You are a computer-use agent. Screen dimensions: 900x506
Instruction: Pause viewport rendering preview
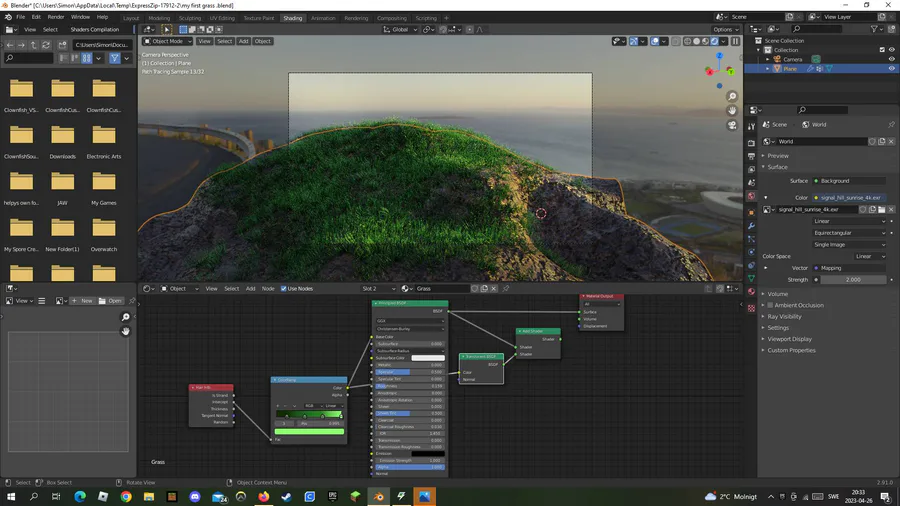737,41
